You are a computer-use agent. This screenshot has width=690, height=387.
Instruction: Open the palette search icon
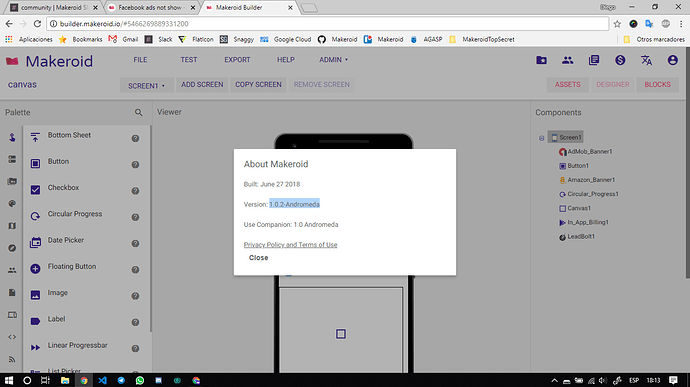click(139, 113)
